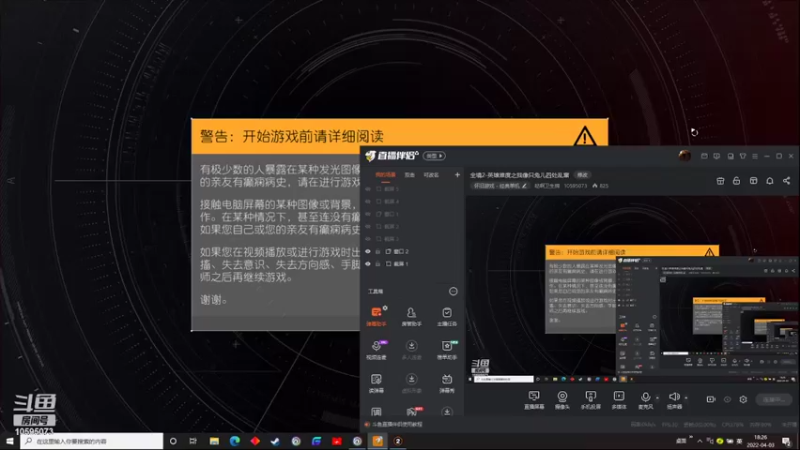
Task: Open Task View on taskbar
Action: [x=193, y=441]
